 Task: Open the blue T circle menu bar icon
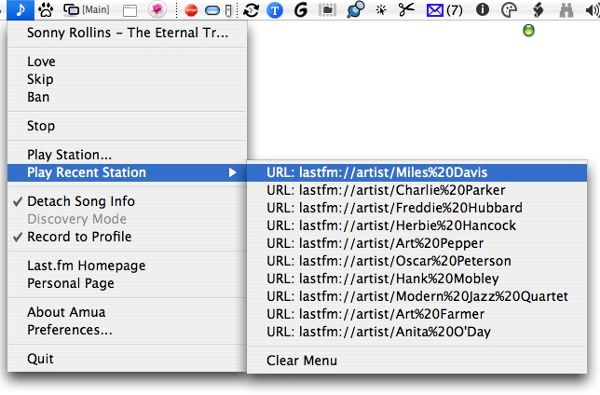pyautogui.click(x=274, y=10)
